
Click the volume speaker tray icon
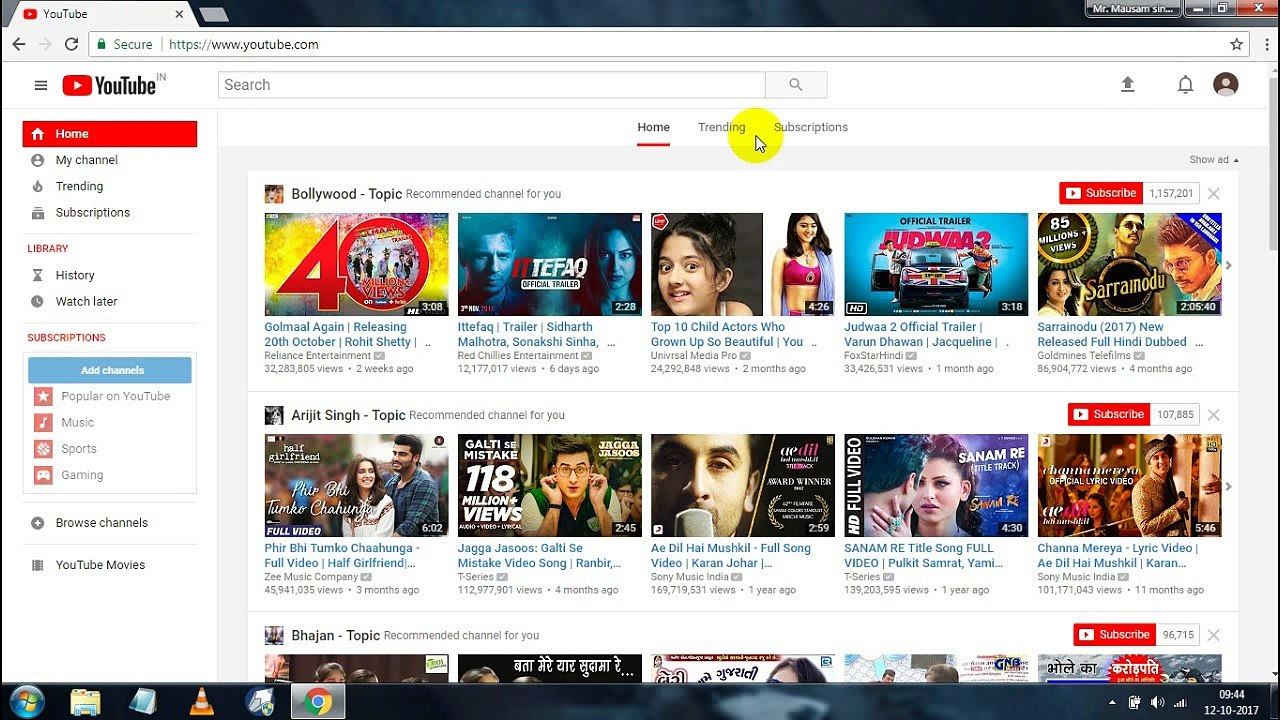[x=1157, y=702]
